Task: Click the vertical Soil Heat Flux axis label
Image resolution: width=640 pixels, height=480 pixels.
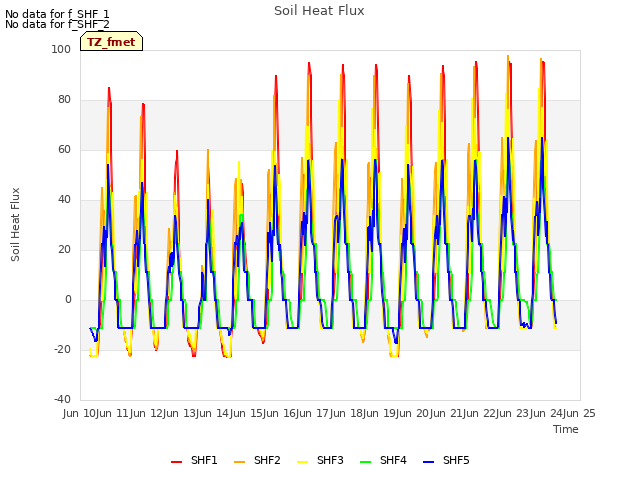Action: [15, 224]
